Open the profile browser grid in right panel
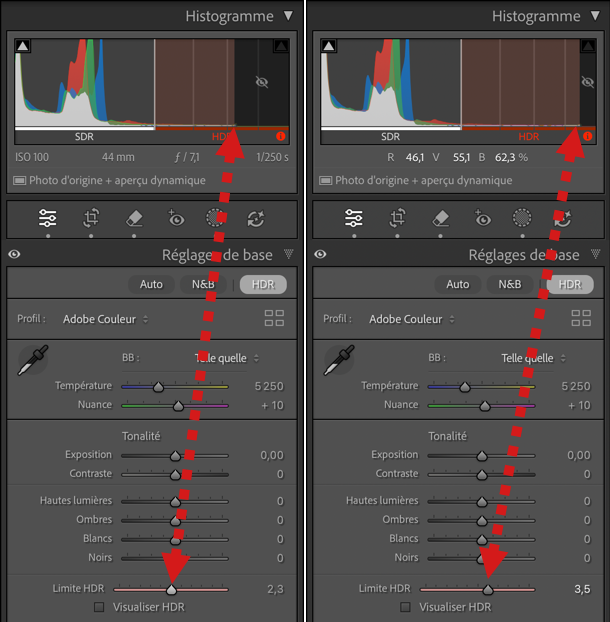Viewport: 610px width, 622px height. [x=580, y=318]
